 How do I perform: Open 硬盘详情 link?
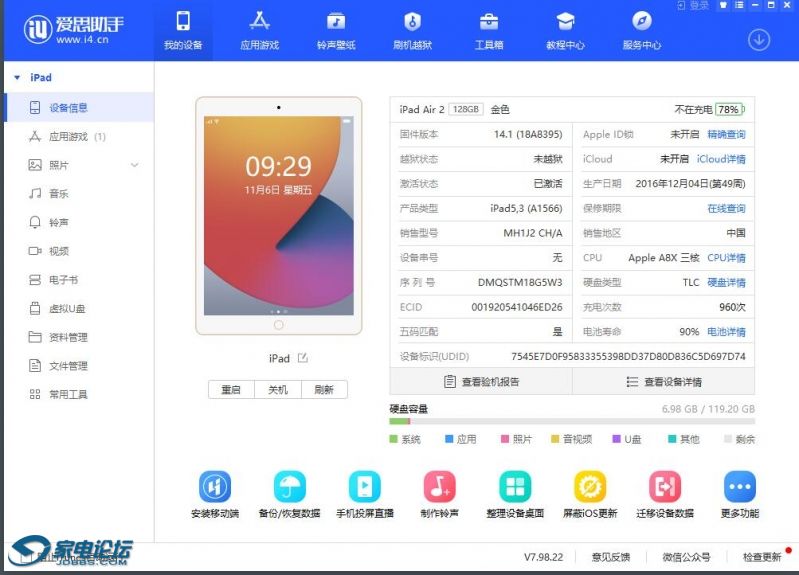click(x=726, y=282)
